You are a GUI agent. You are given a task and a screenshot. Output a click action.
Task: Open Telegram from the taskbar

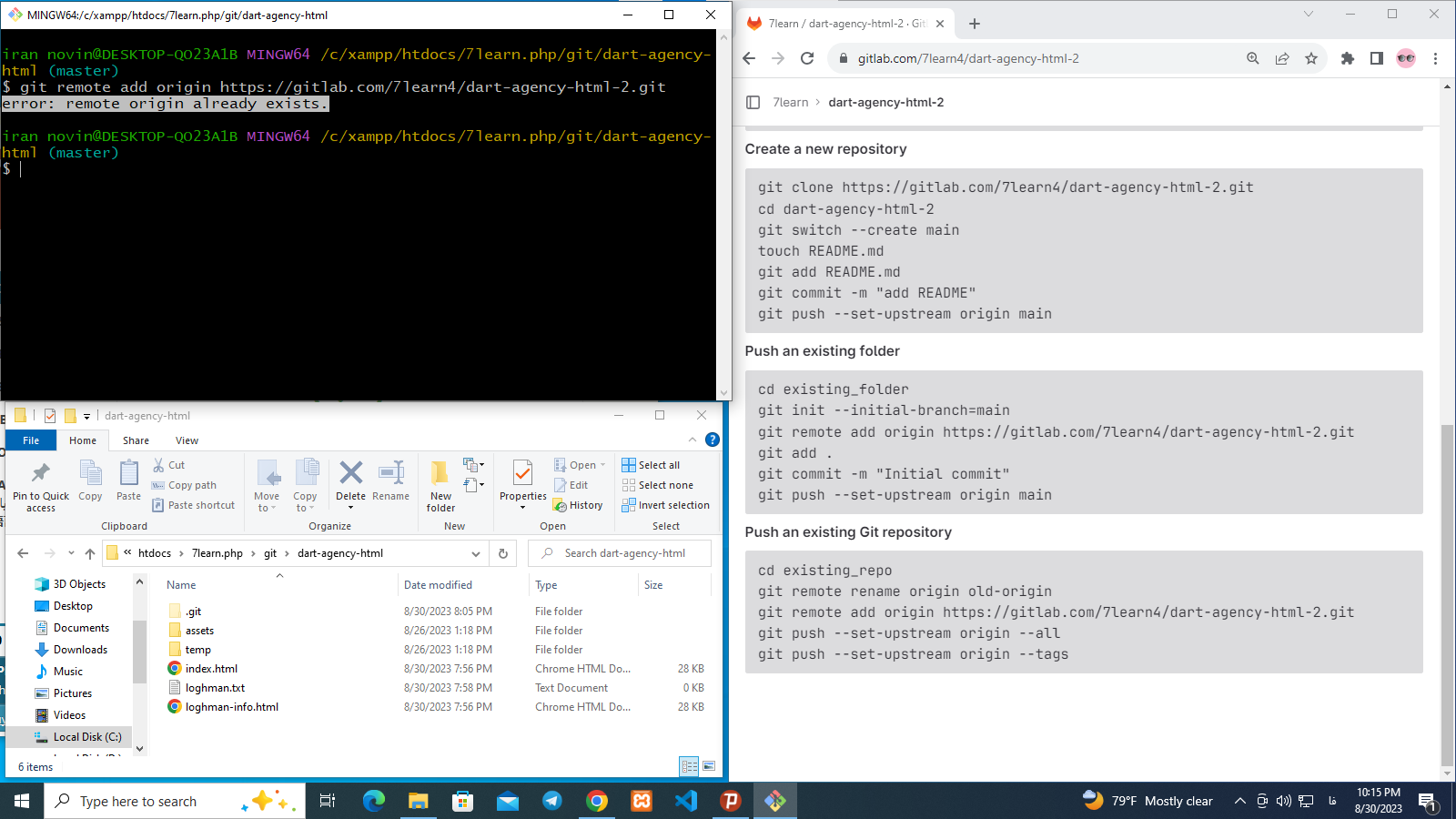pyautogui.click(x=552, y=801)
